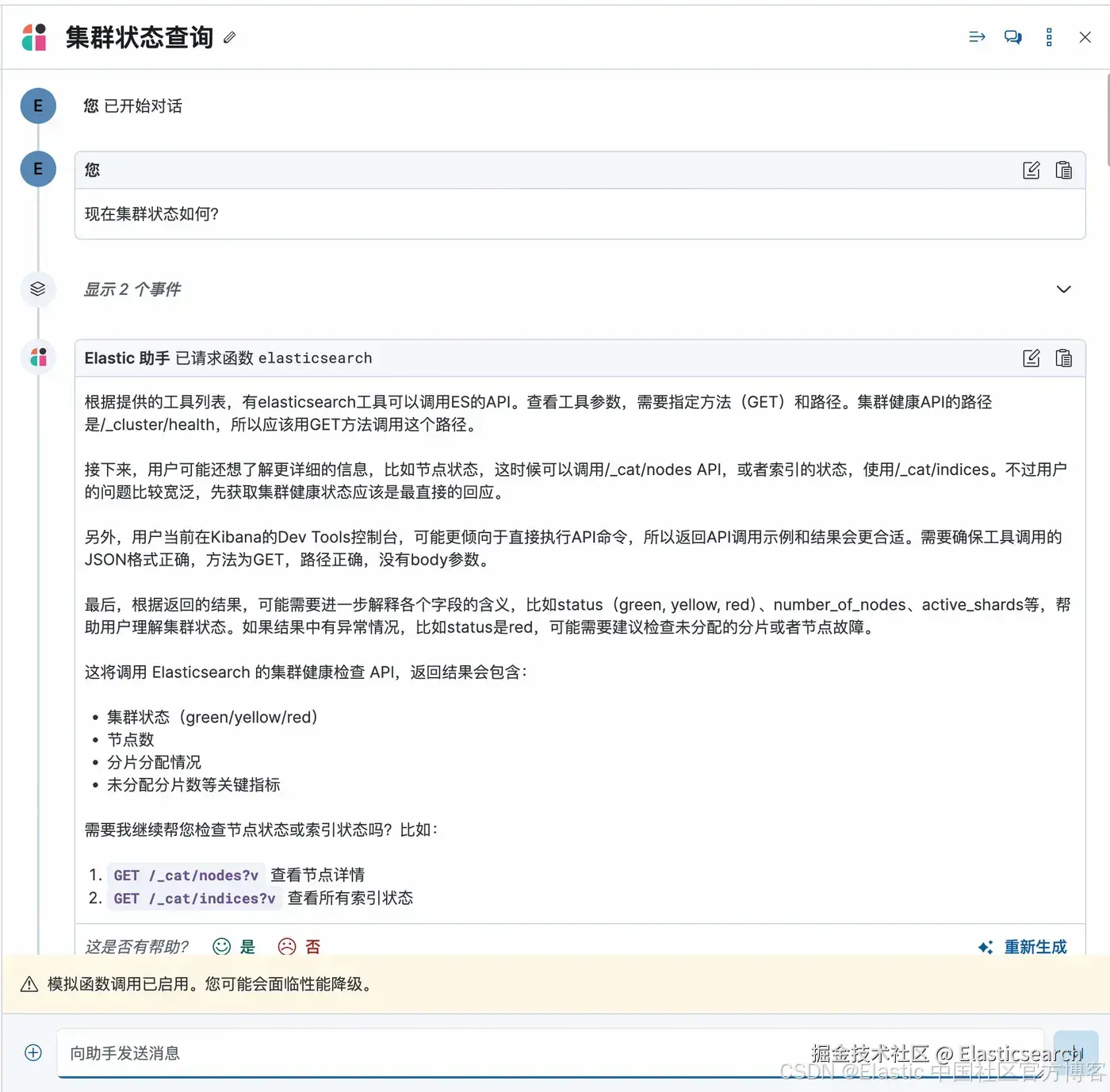Edit the Elastic assistant response
This screenshot has width=1110, height=1092.
point(1031,358)
